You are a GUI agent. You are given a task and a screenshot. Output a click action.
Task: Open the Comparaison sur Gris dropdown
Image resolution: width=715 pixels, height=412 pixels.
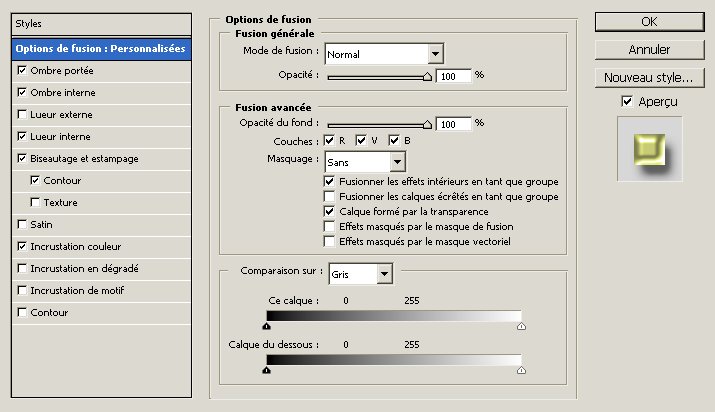pyautogui.click(x=384, y=274)
